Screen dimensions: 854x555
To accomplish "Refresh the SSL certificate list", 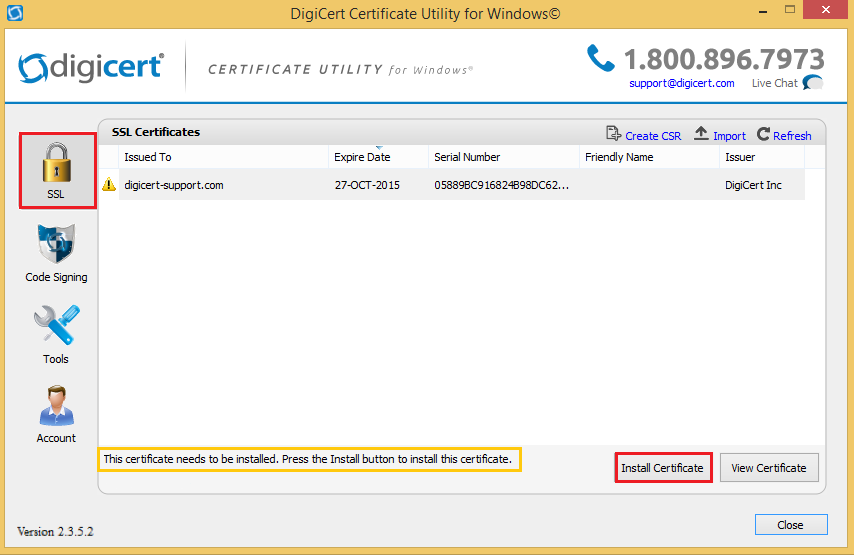I will (784, 135).
